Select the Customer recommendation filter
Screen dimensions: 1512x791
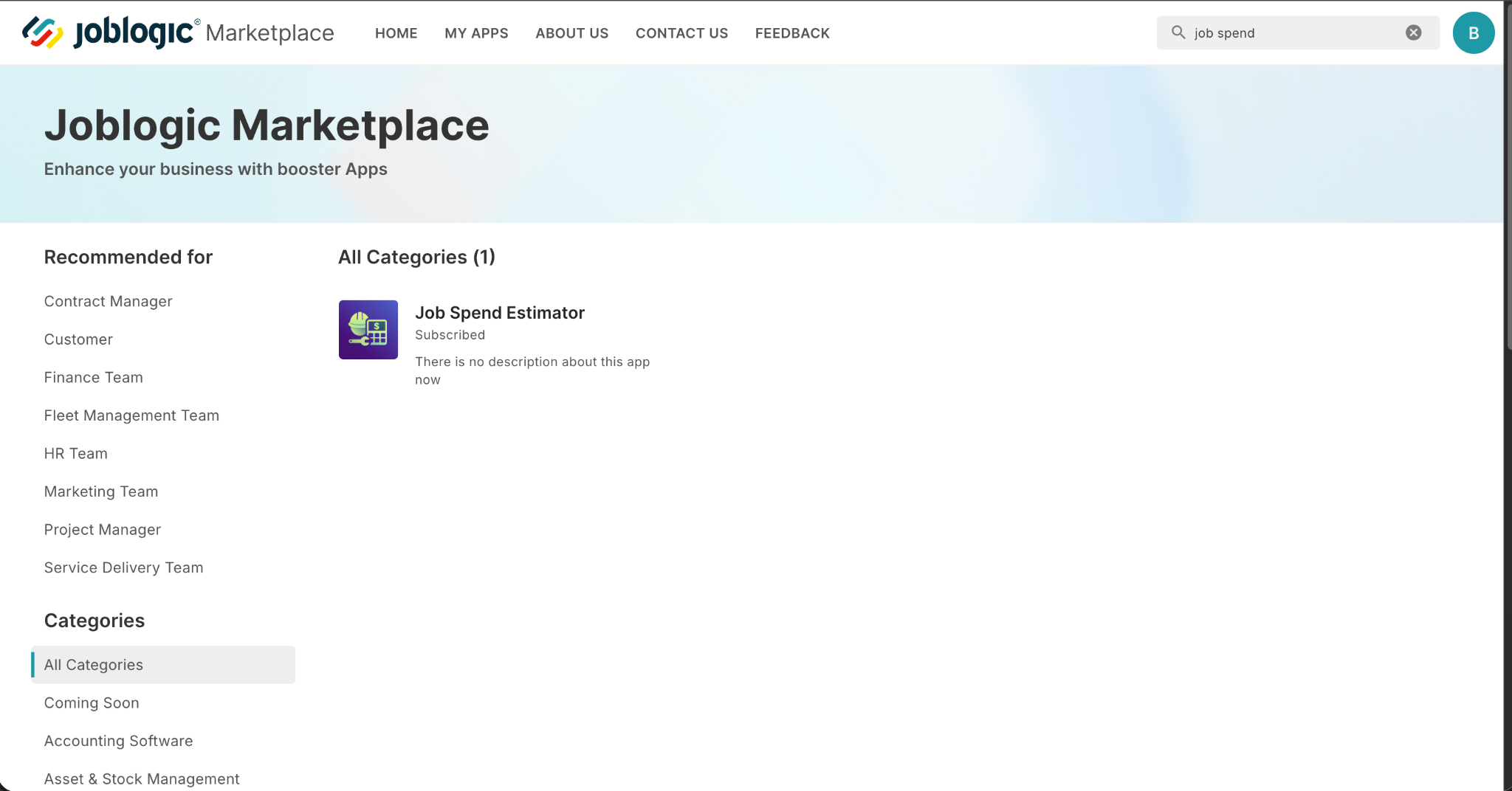[78, 339]
